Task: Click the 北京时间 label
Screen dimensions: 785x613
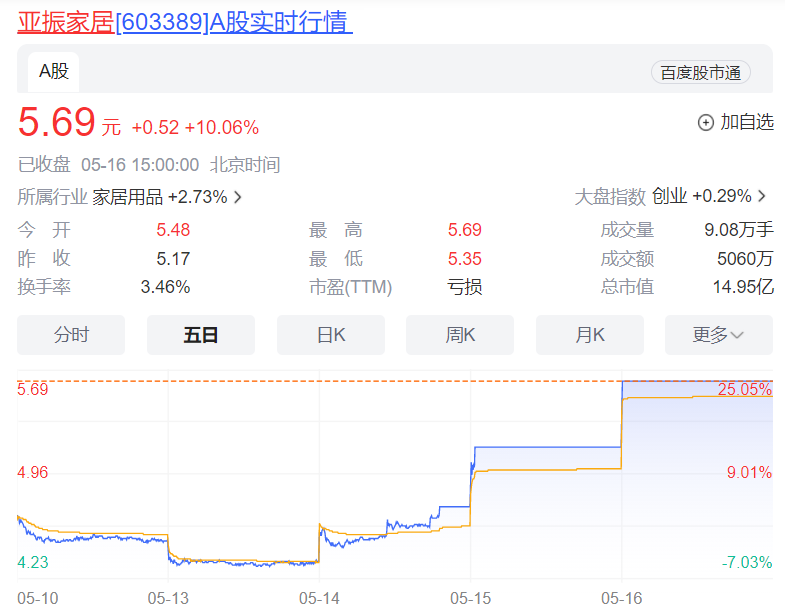Action: [x=245, y=165]
